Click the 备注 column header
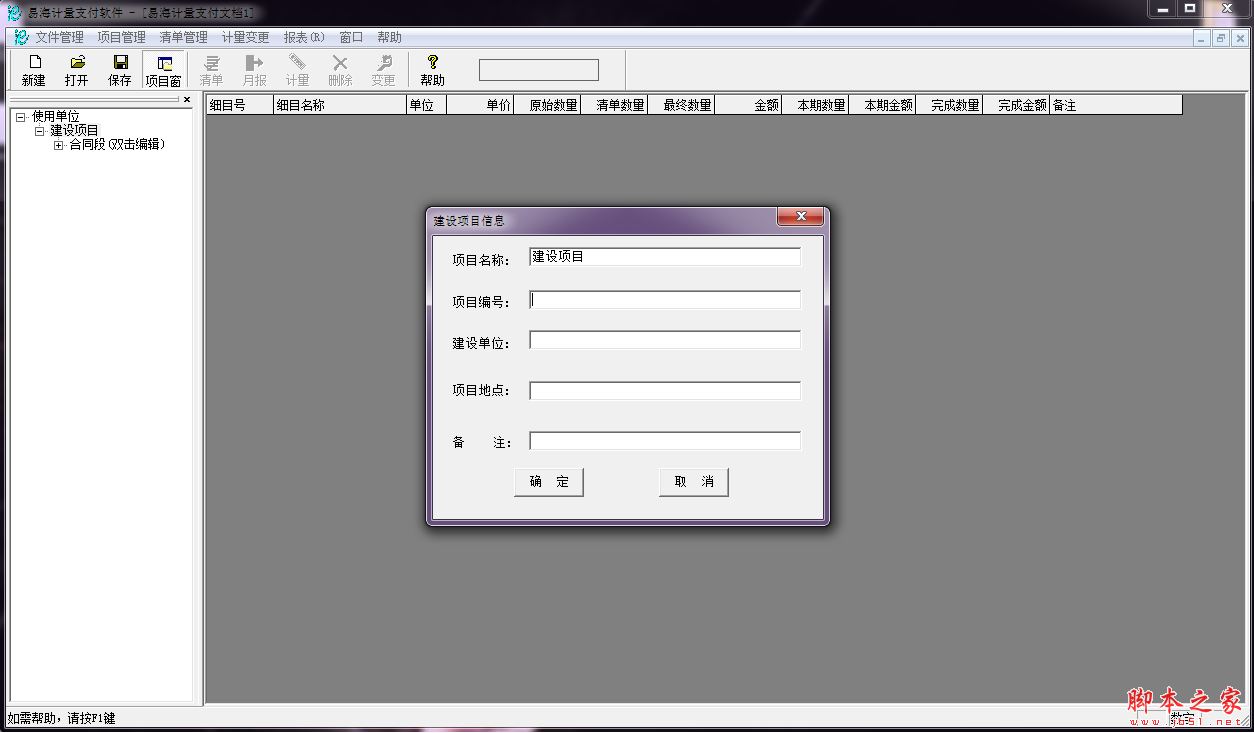Screen dimensions: 1254x733 [1117, 105]
